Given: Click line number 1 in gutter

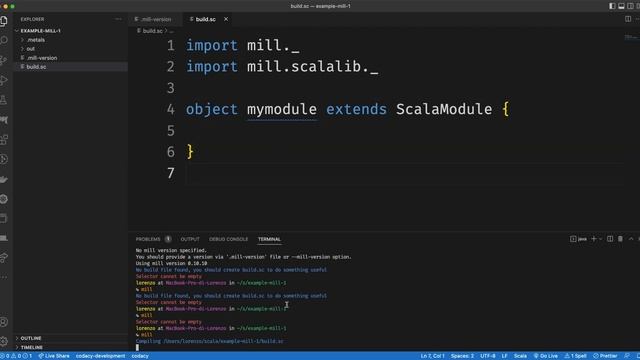Looking at the screenshot, I should coord(170,45).
